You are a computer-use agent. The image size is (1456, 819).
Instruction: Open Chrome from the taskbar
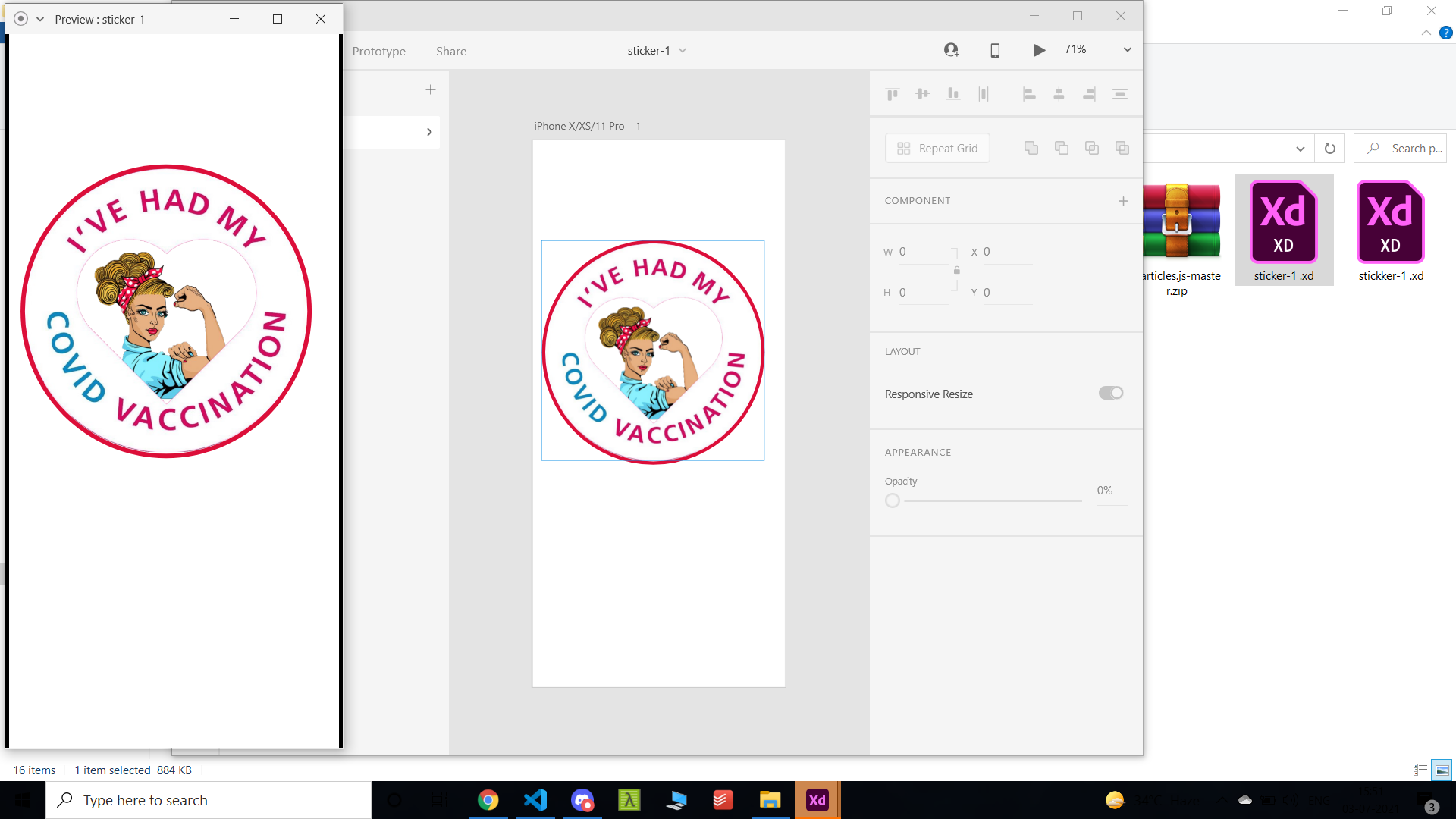point(488,800)
